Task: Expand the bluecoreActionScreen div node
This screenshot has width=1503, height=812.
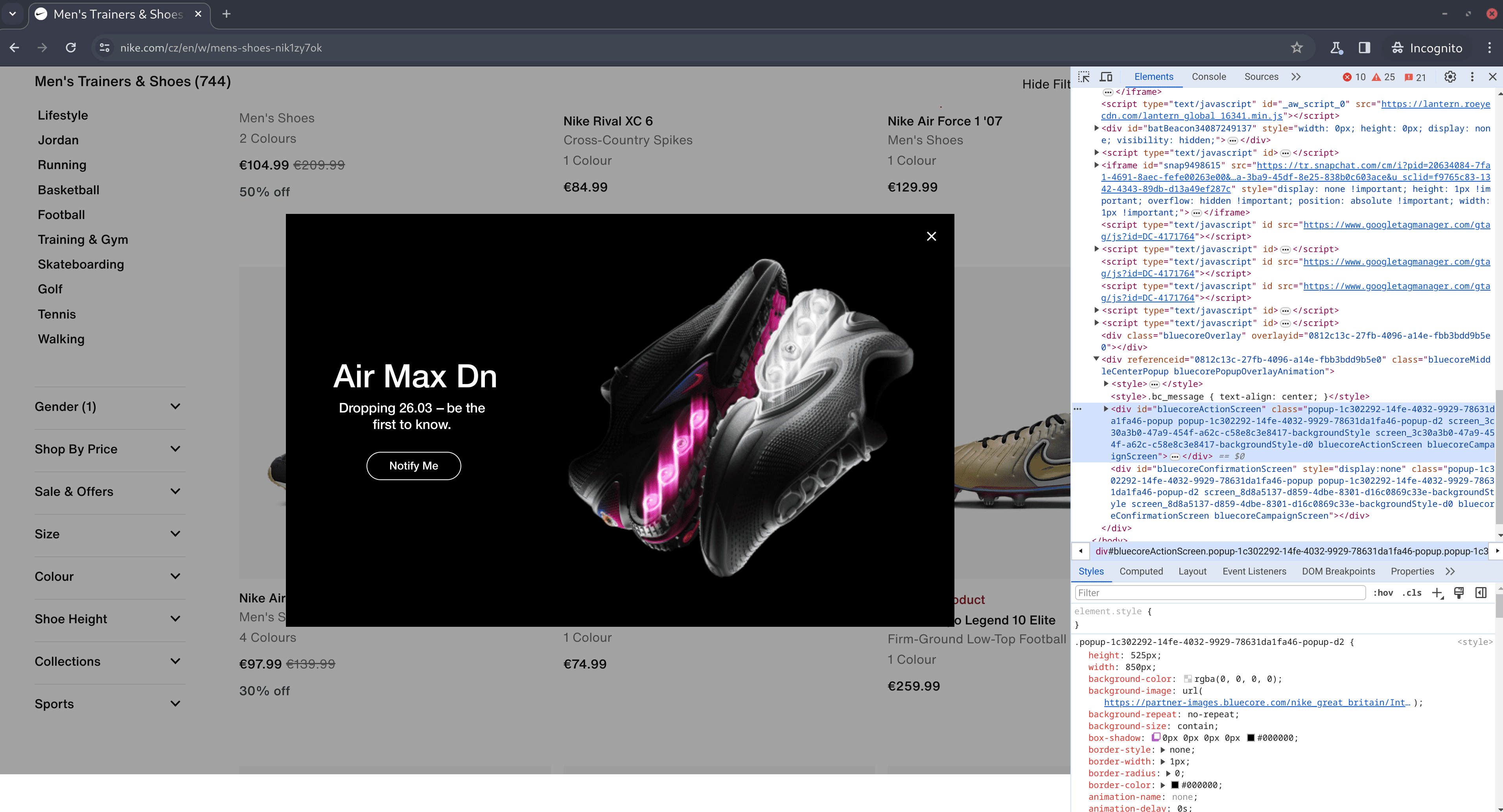Action: coord(1106,409)
